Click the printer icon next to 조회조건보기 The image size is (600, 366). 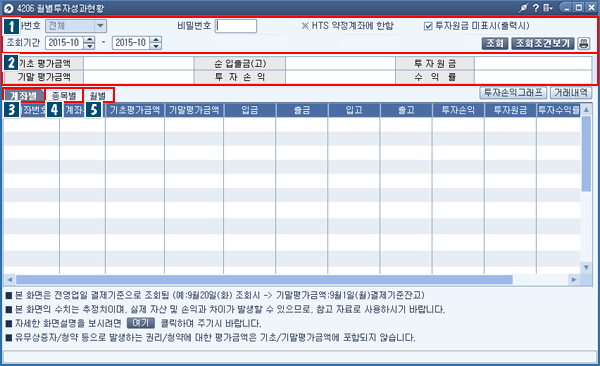[584, 43]
